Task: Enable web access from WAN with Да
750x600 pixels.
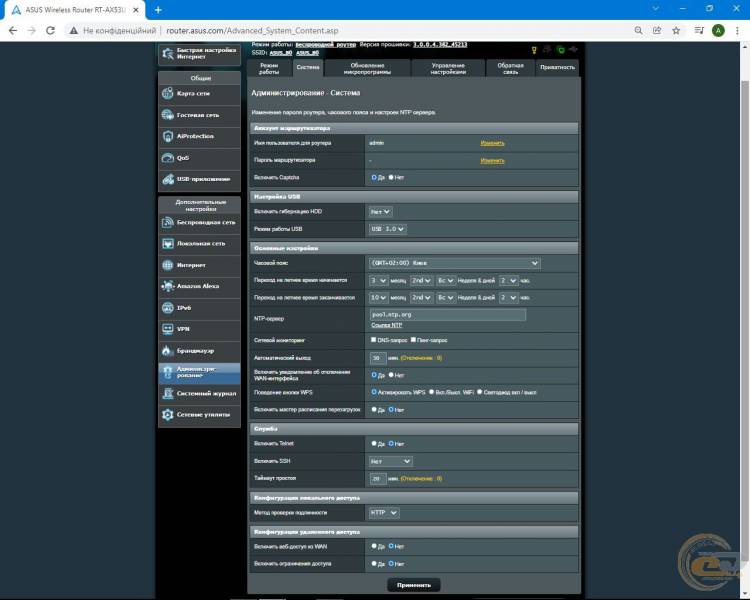Action: [x=374, y=546]
